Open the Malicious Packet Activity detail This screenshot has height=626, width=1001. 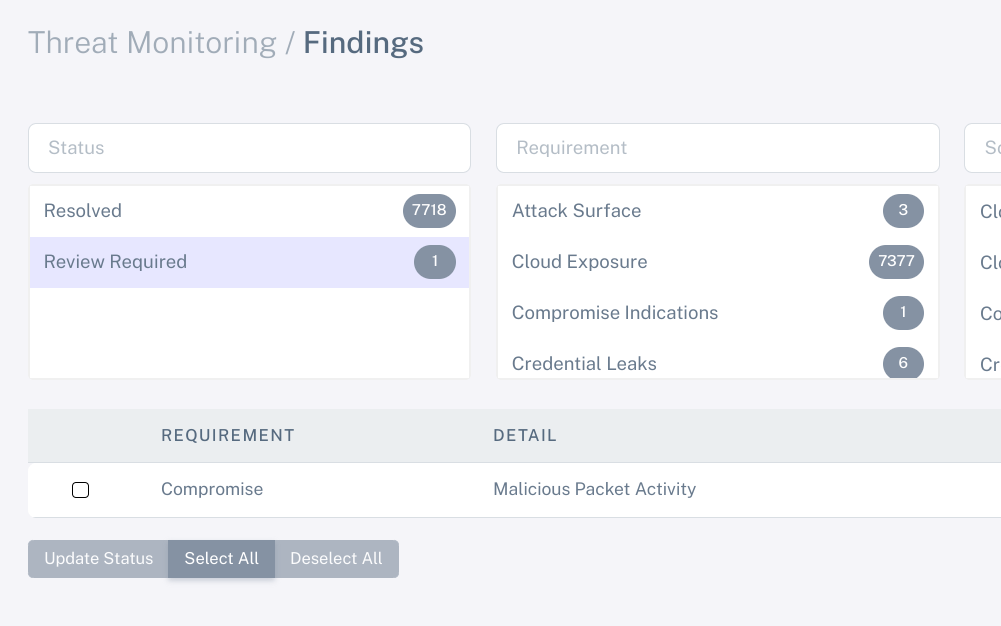[x=594, y=489]
